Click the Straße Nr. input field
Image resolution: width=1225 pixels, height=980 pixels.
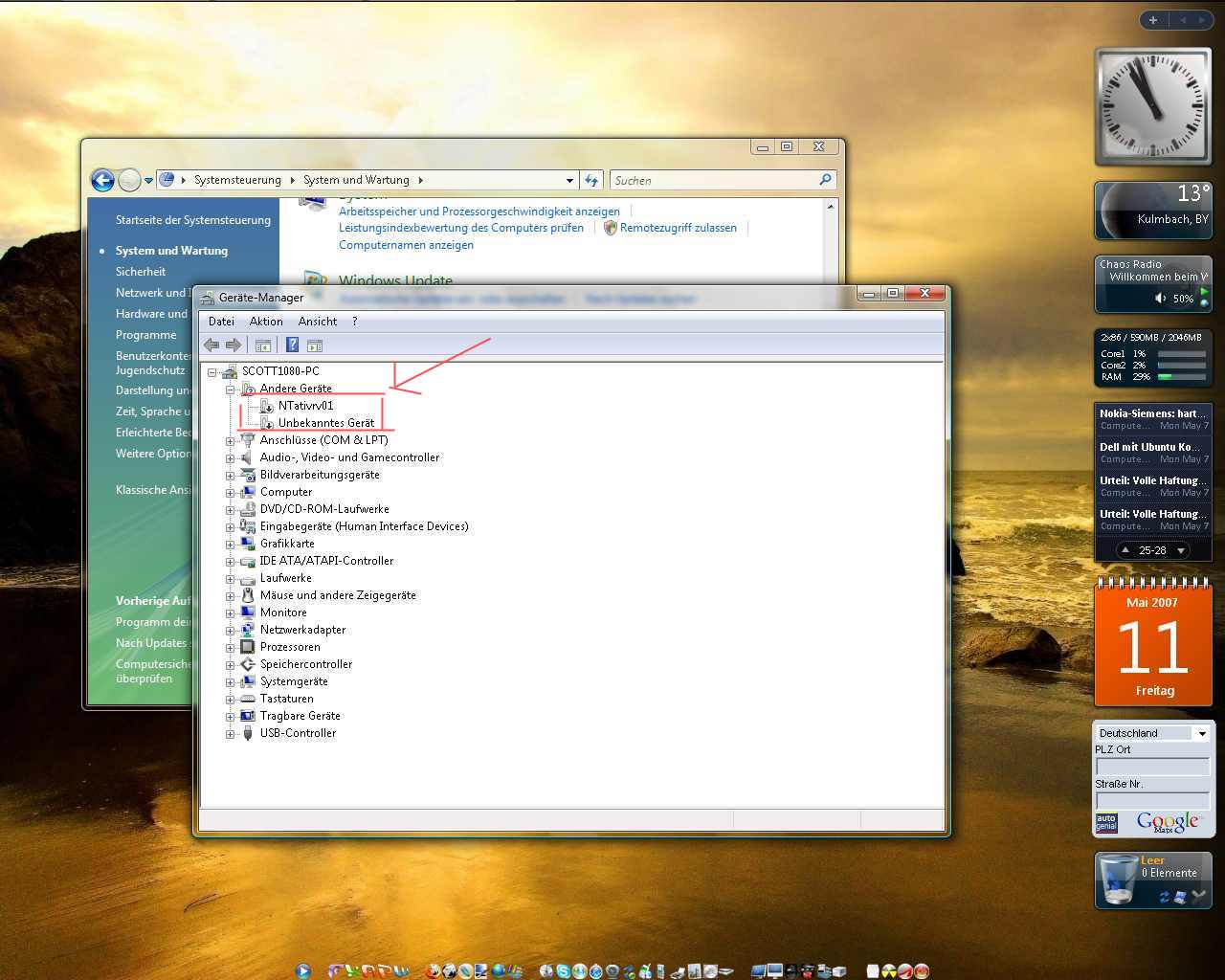click(x=1153, y=801)
